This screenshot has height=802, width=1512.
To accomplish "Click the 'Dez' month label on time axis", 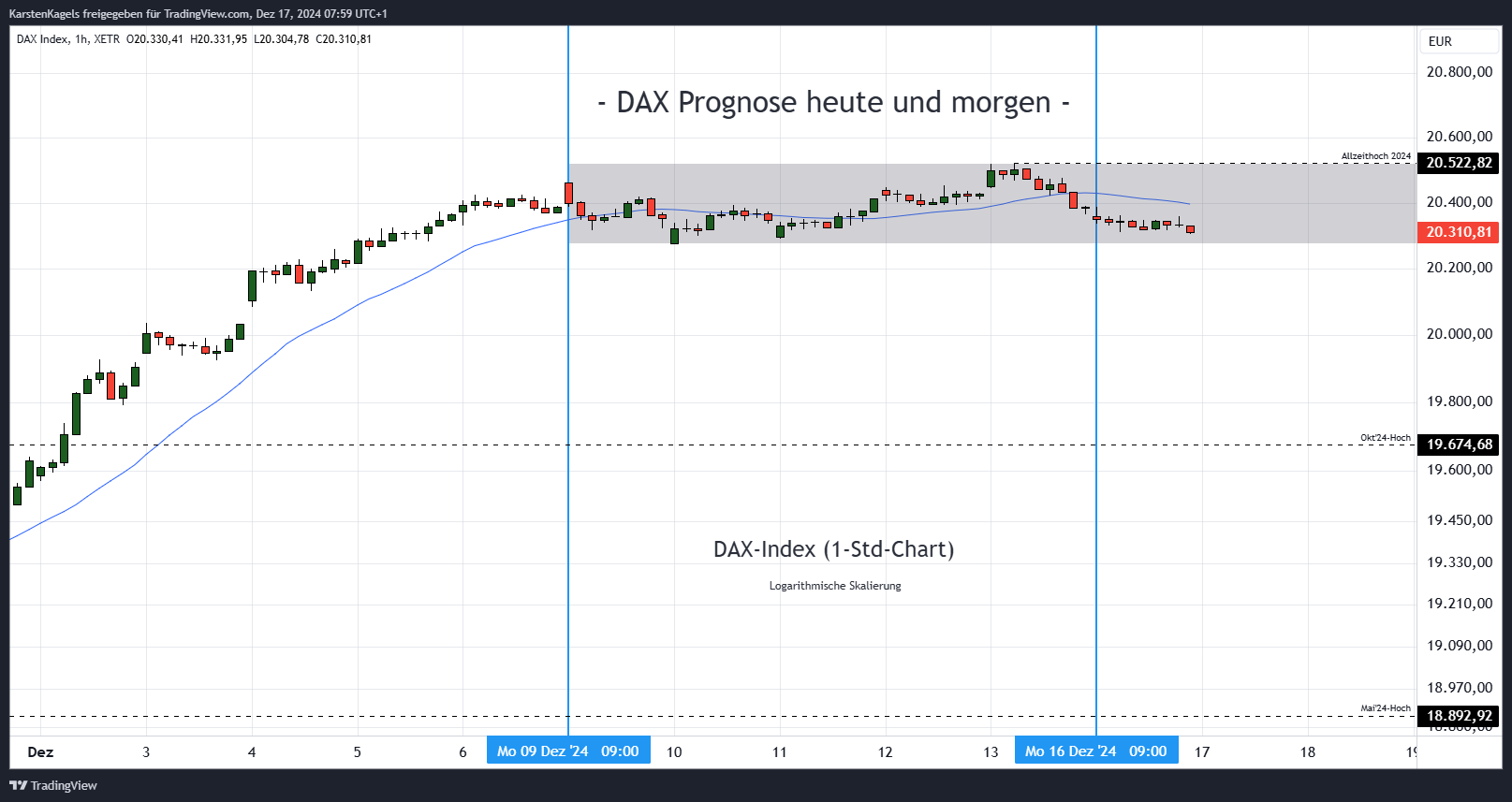I will [x=40, y=751].
